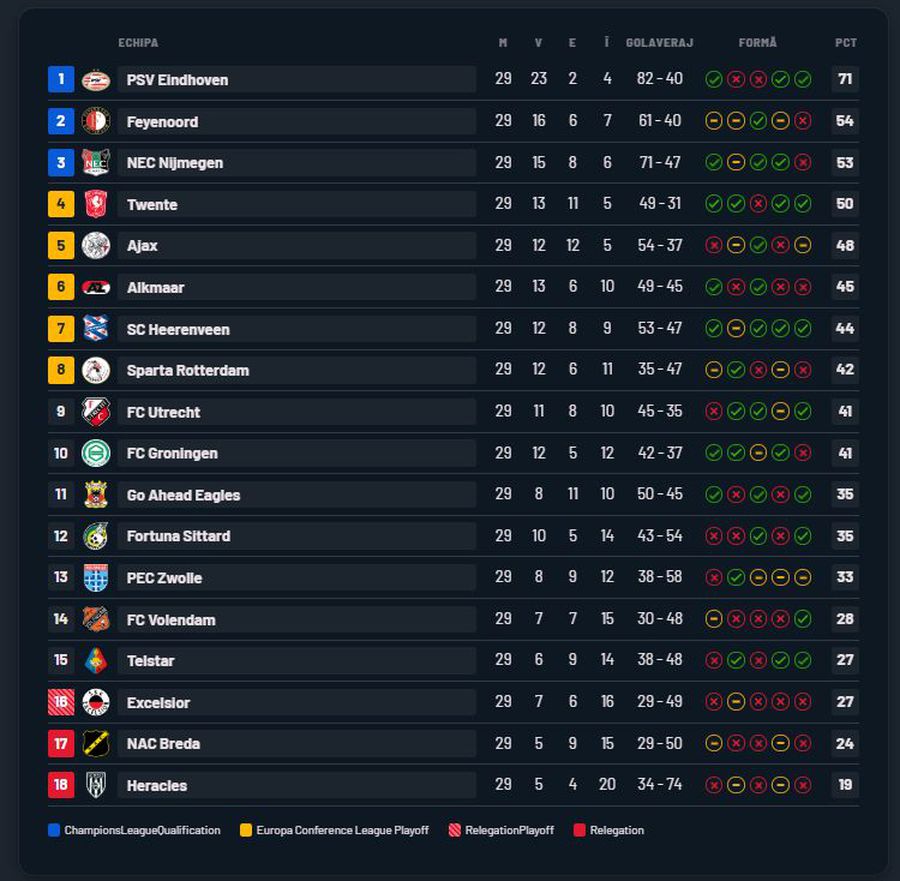This screenshot has height=881, width=900.
Task: Open the Twente team name link
Action: pyautogui.click(x=152, y=205)
